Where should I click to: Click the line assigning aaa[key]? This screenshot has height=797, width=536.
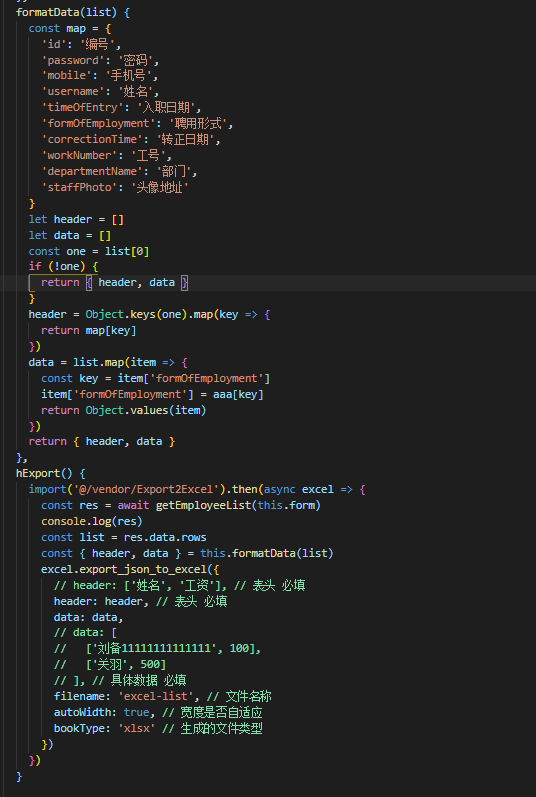click(x=152, y=394)
